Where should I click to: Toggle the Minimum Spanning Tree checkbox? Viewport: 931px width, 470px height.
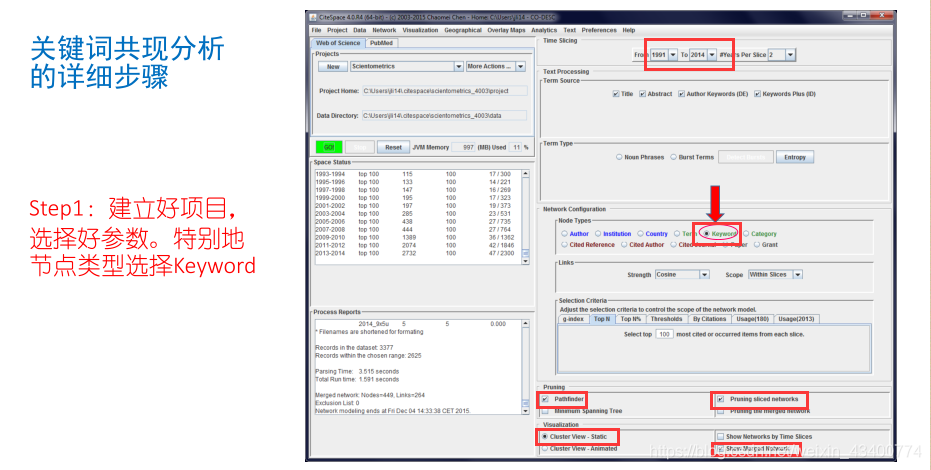tap(545, 411)
